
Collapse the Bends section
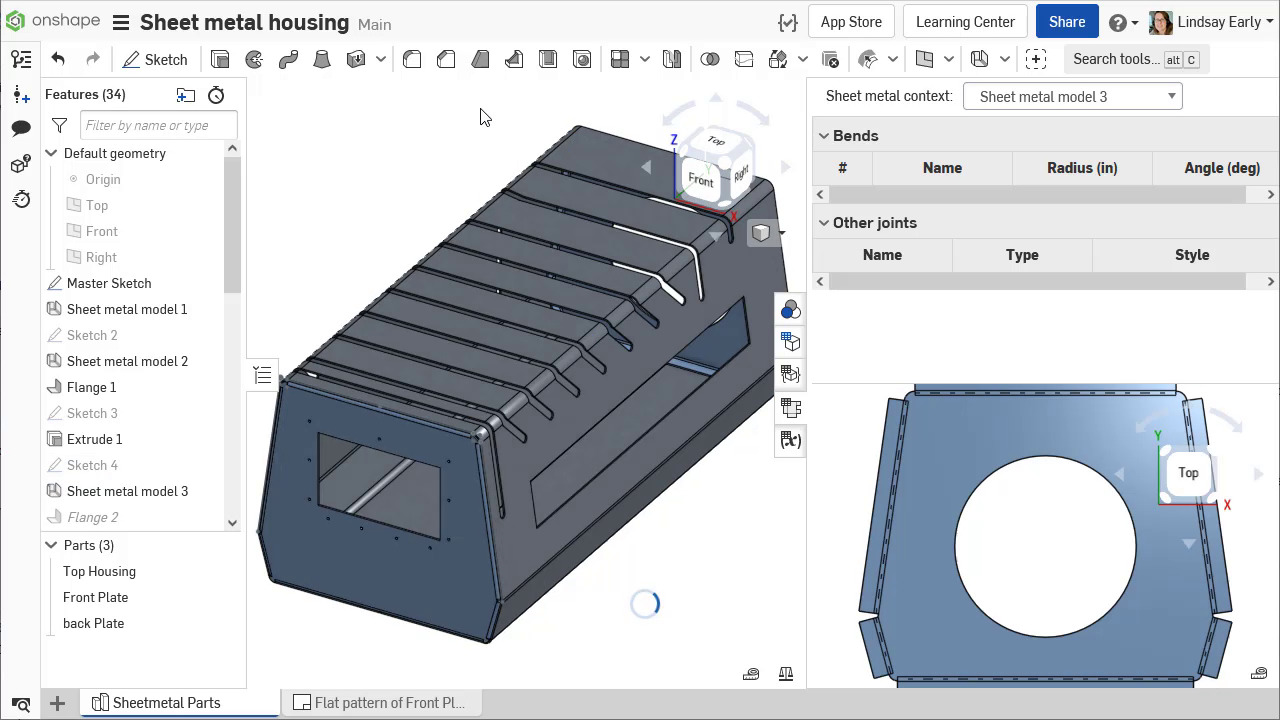(824, 136)
